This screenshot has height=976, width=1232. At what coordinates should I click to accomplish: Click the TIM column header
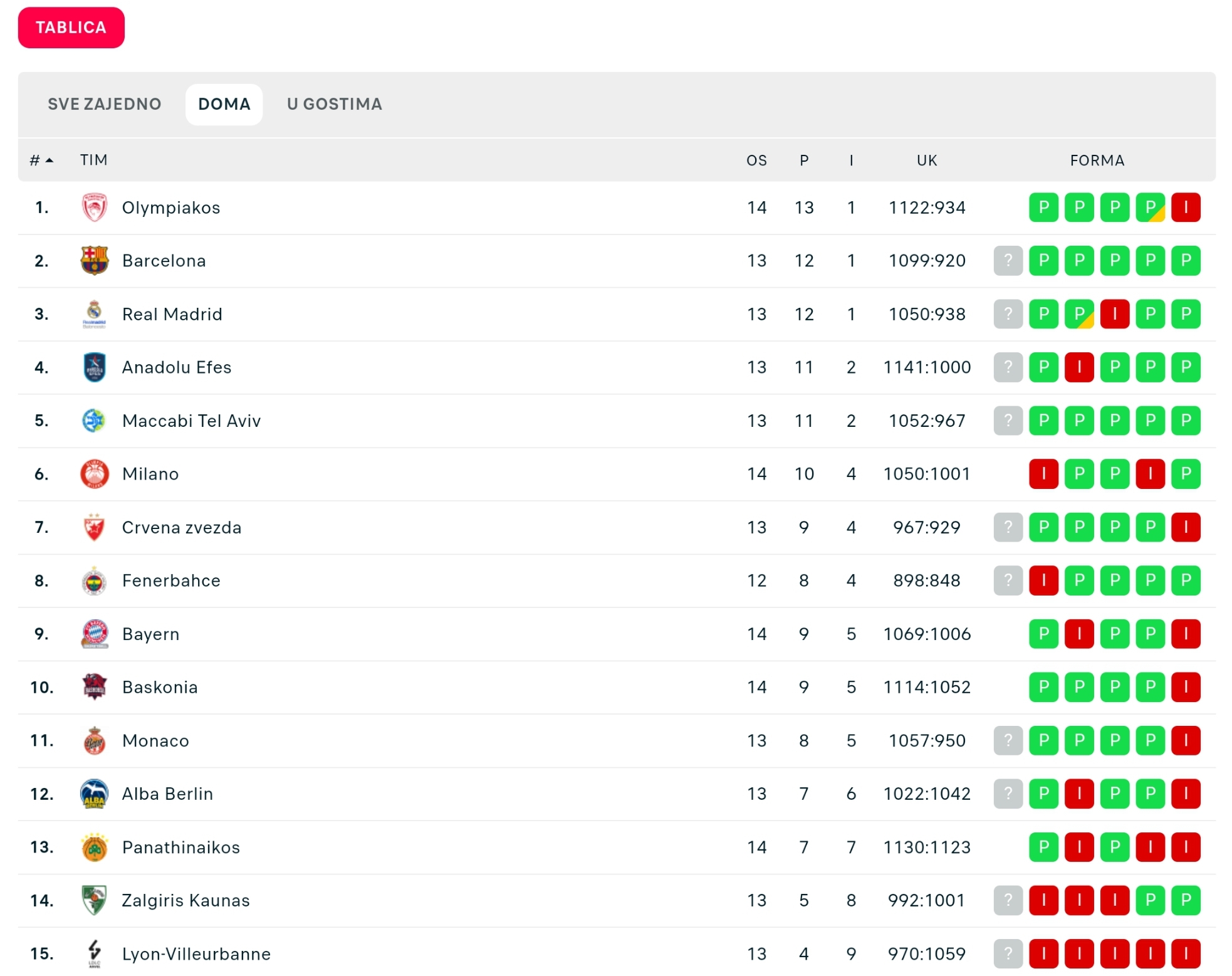coord(94,160)
